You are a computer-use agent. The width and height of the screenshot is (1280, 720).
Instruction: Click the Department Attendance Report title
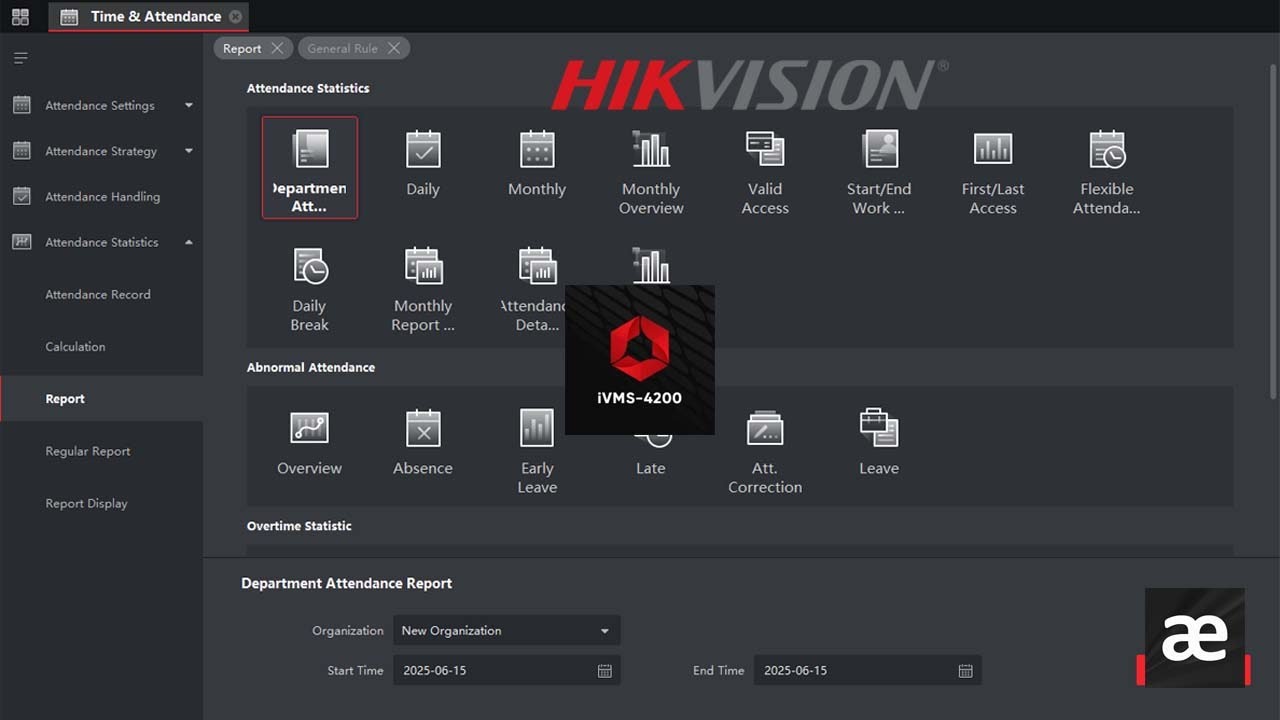(347, 583)
